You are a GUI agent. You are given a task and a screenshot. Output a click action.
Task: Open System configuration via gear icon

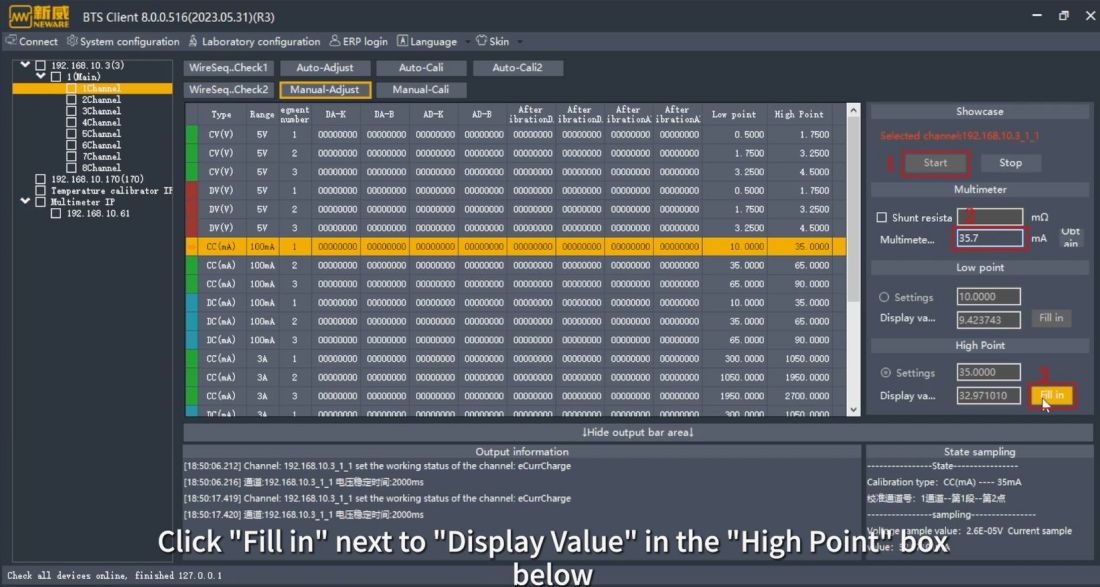[x=72, y=41]
